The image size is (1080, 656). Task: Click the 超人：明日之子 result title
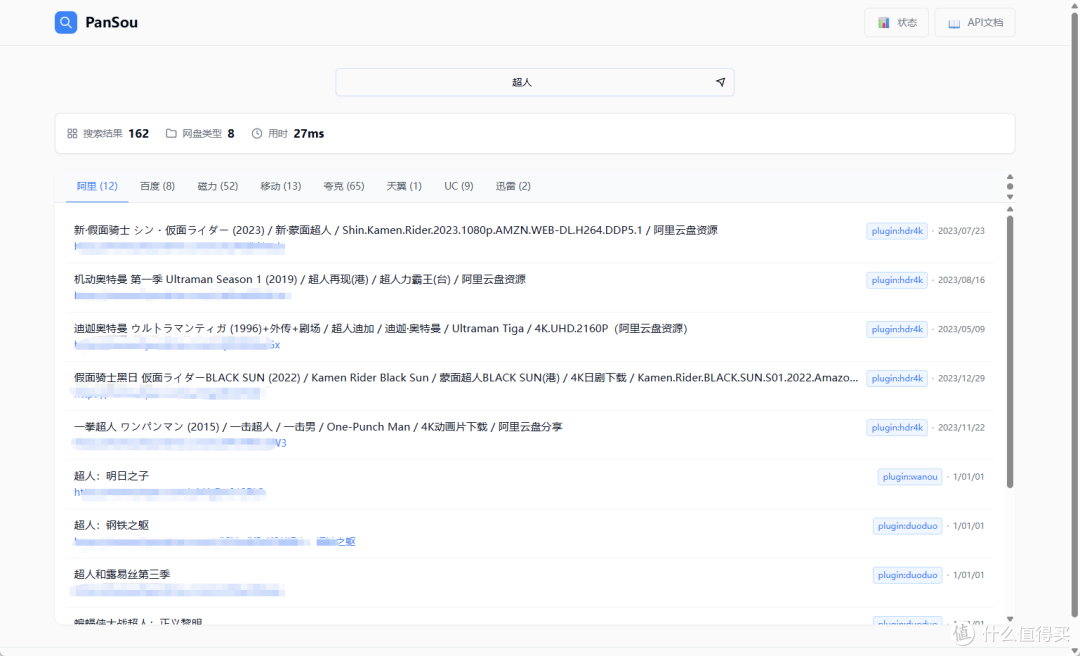point(111,476)
